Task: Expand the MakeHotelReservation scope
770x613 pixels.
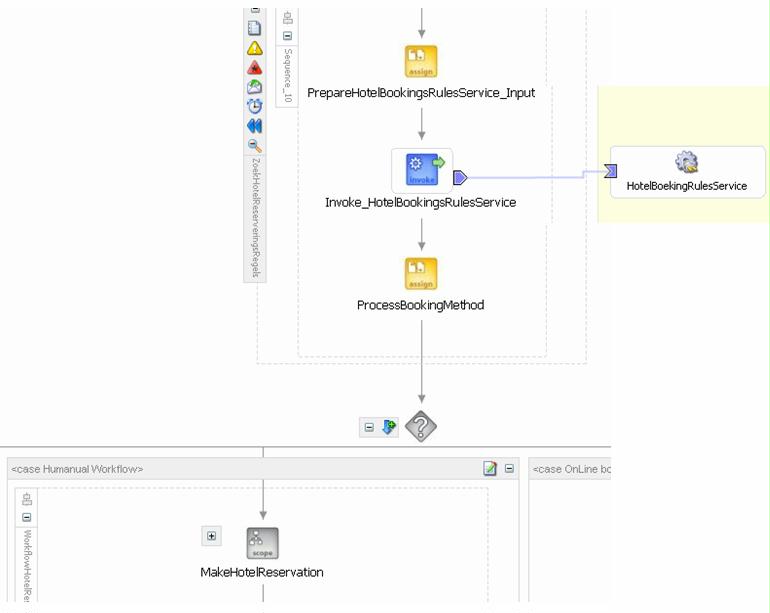Action: pos(212,536)
